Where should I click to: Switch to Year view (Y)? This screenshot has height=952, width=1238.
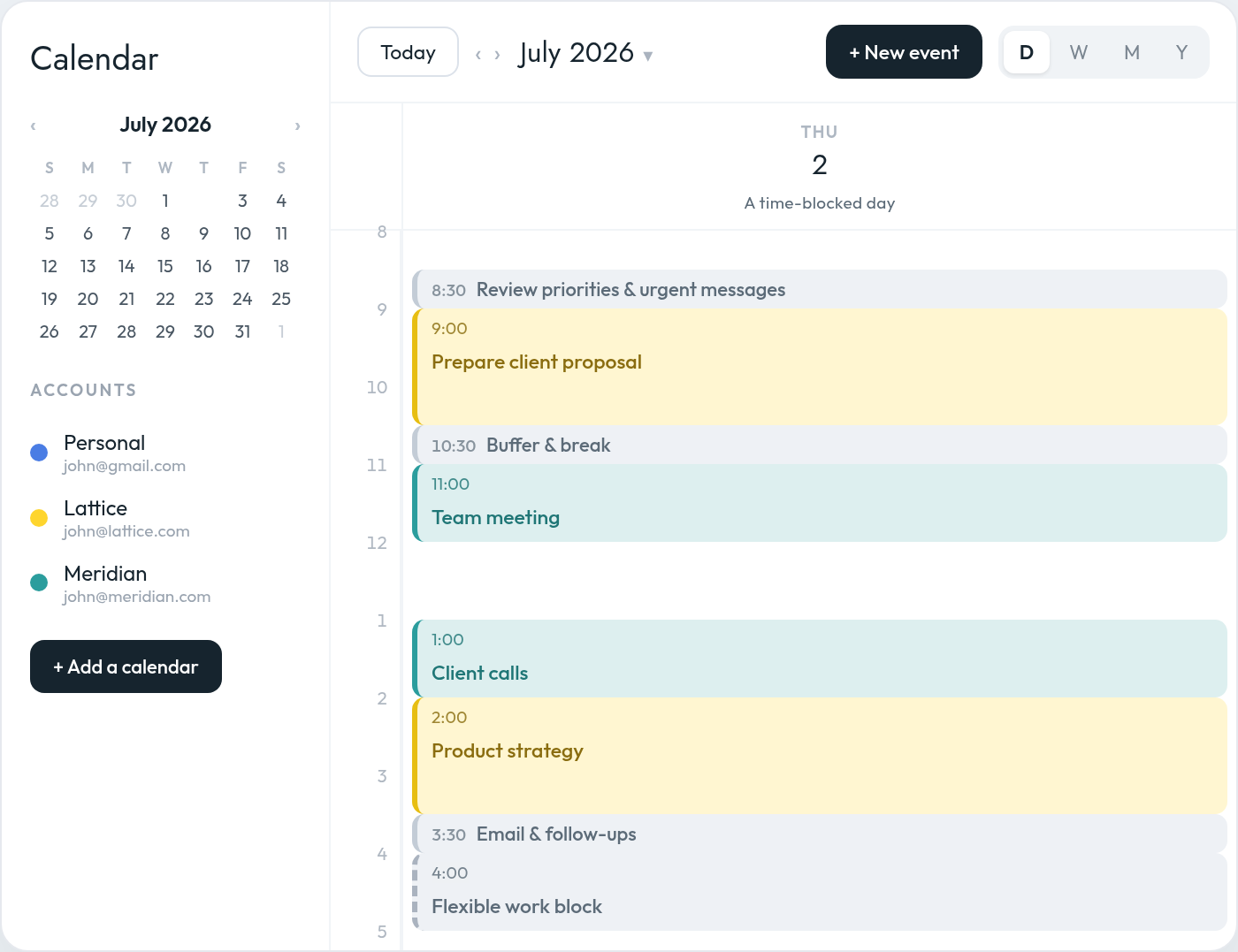[x=1182, y=52]
